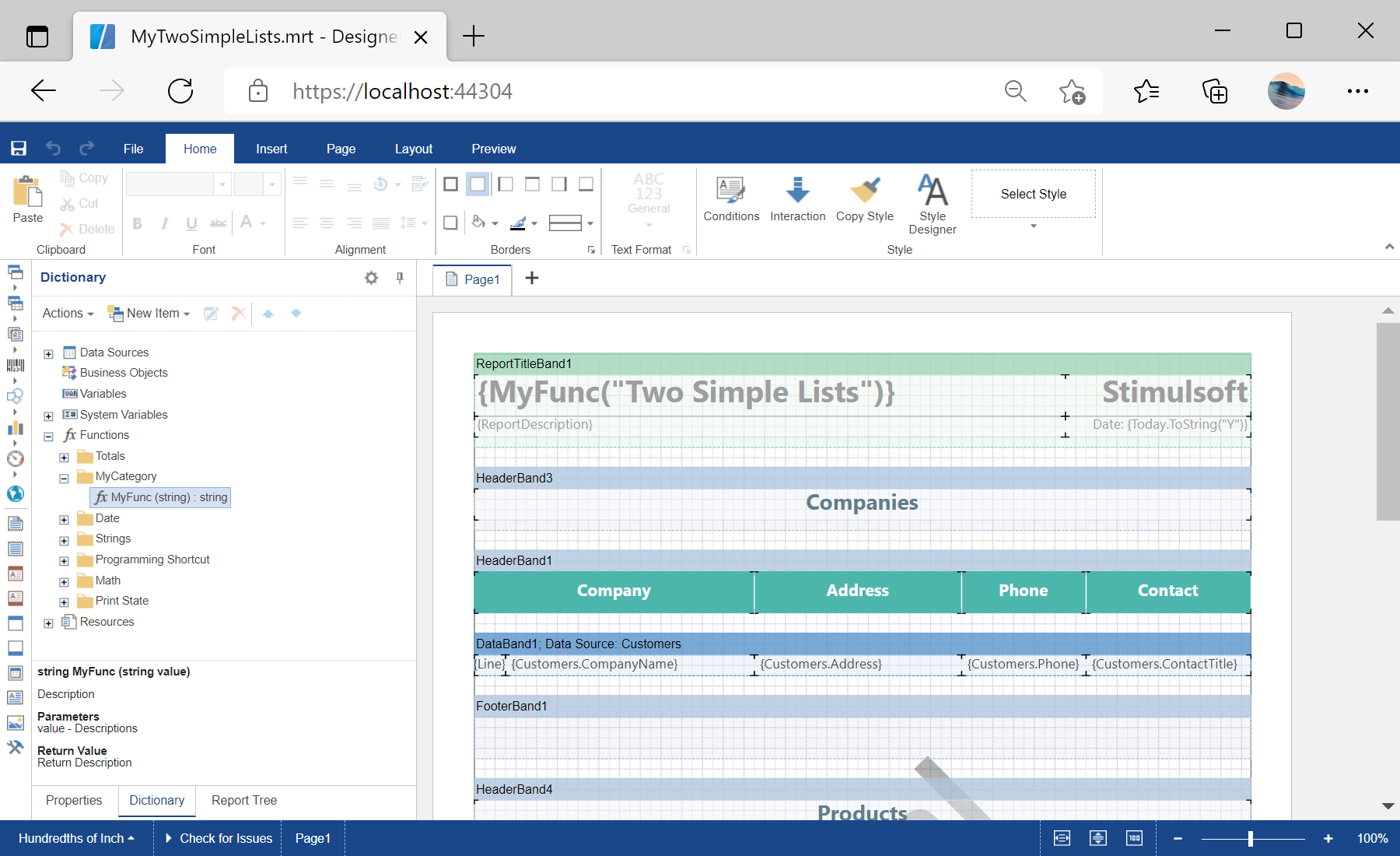Expand the Totals folder

[64, 458]
